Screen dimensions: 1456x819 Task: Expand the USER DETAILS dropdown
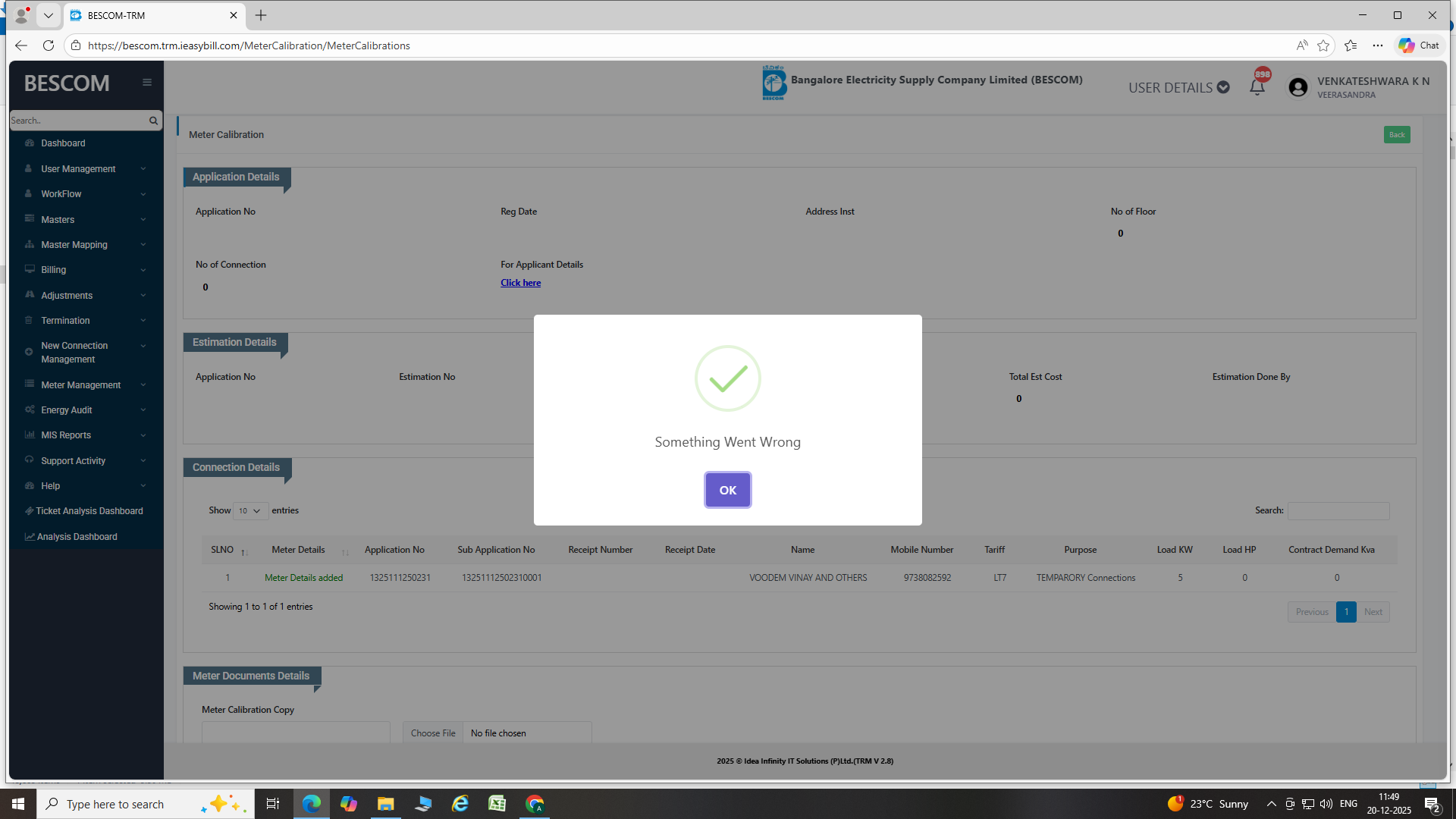pyautogui.click(x=1178, y=88)
